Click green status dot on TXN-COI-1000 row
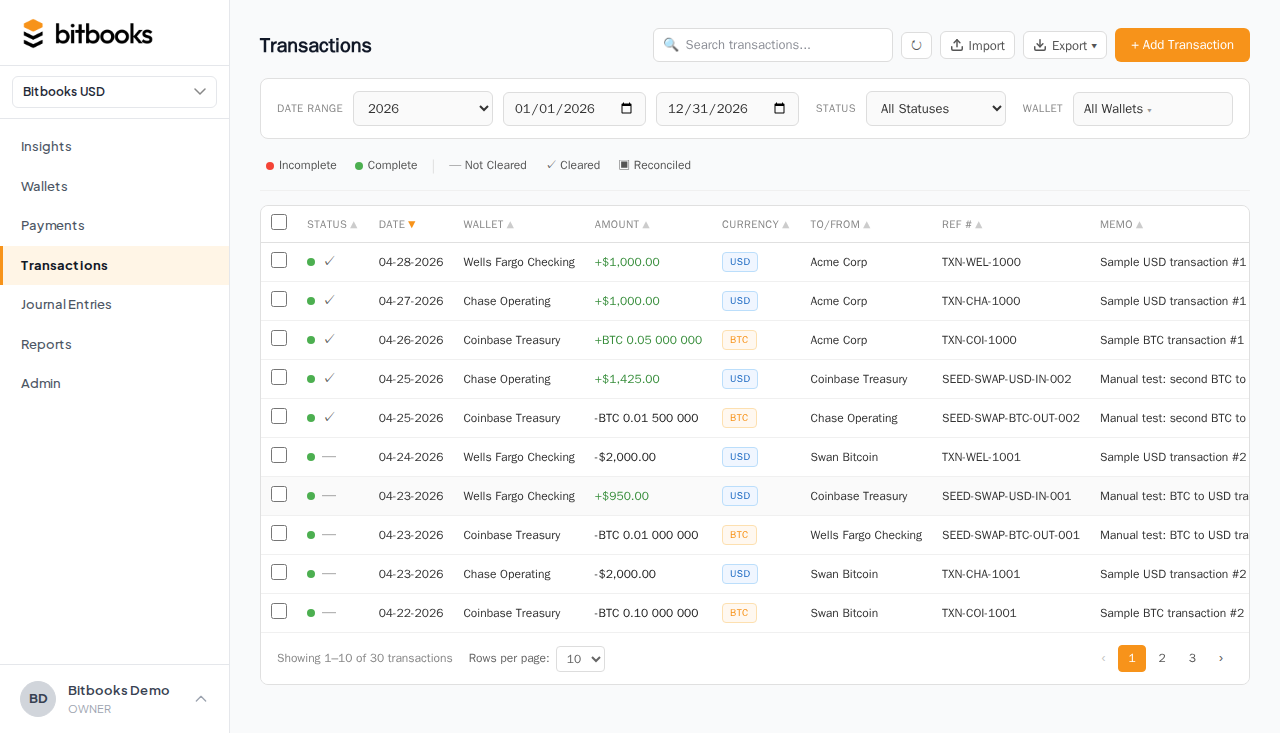The image size is (1280, 733). tap(311, 340)
